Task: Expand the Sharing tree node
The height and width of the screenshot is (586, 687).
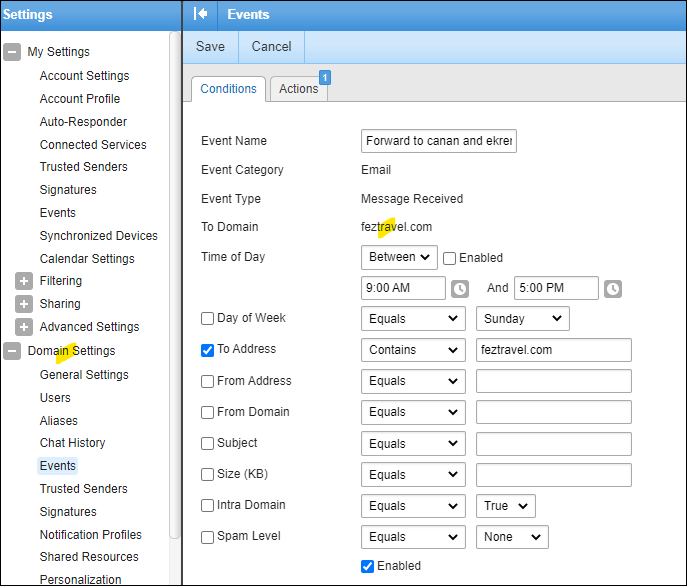Action: tap(24, 304)
